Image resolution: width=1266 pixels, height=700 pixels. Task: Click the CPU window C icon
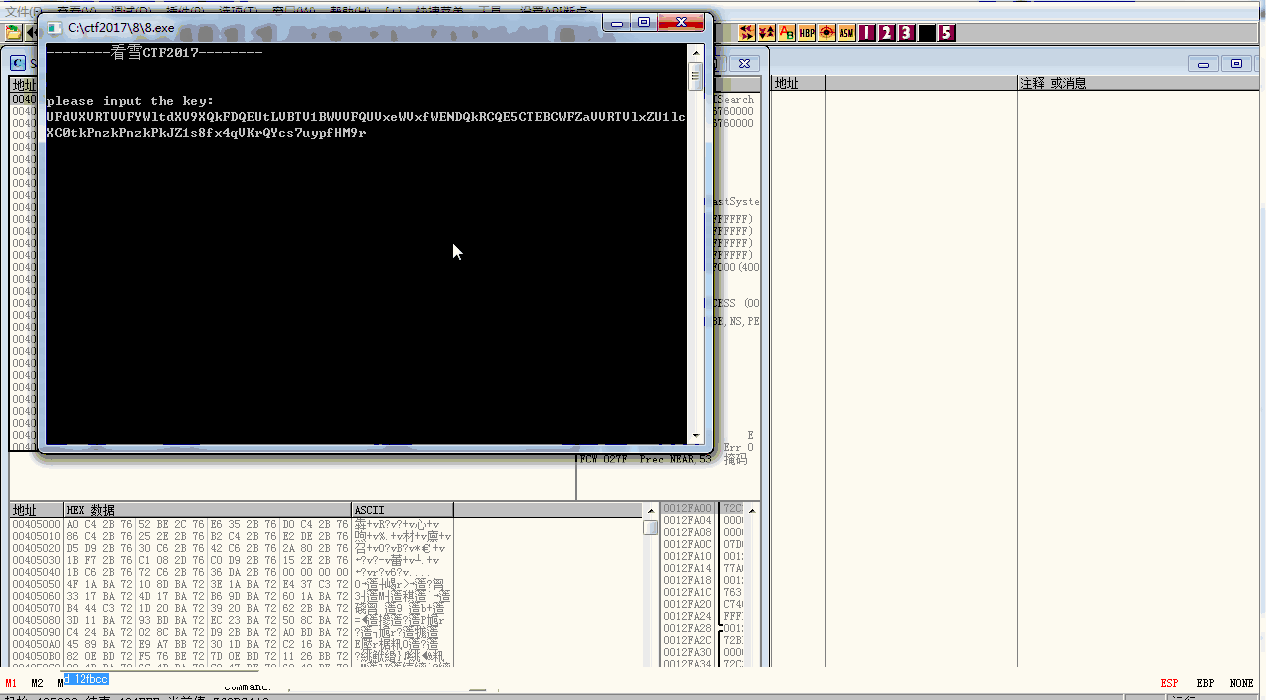(18, 63)
